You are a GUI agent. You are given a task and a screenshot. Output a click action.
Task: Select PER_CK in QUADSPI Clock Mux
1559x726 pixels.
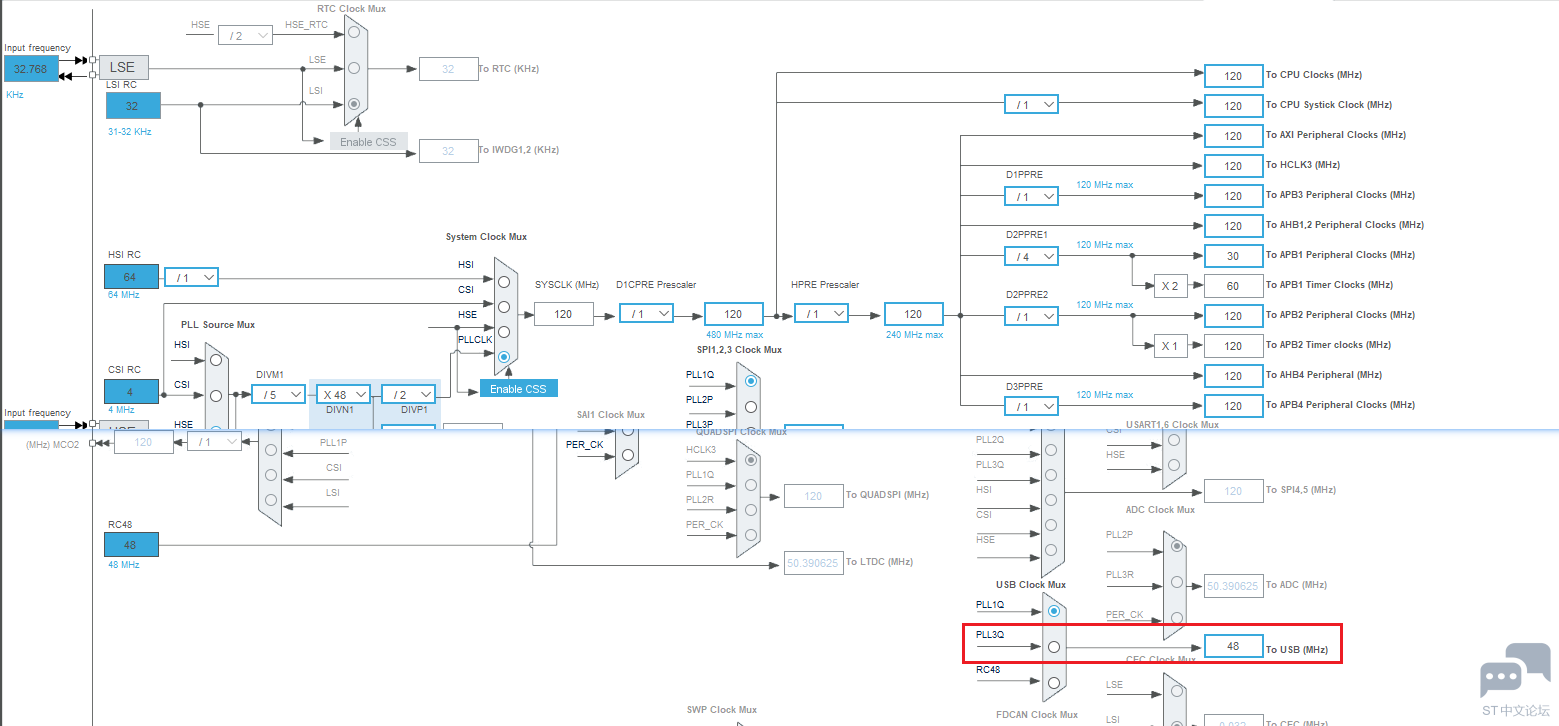pos(751,535)
